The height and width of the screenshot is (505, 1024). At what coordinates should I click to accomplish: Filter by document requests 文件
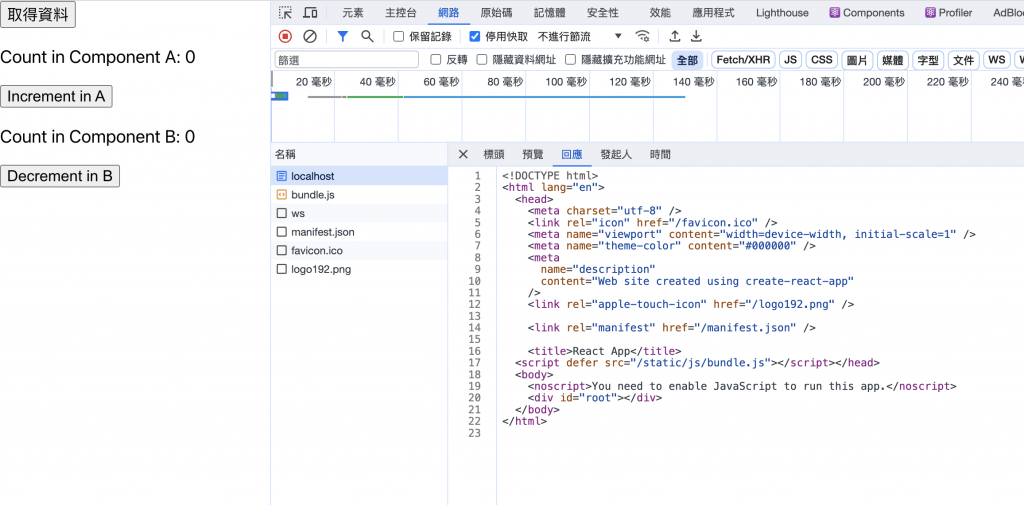click(963, 60)
